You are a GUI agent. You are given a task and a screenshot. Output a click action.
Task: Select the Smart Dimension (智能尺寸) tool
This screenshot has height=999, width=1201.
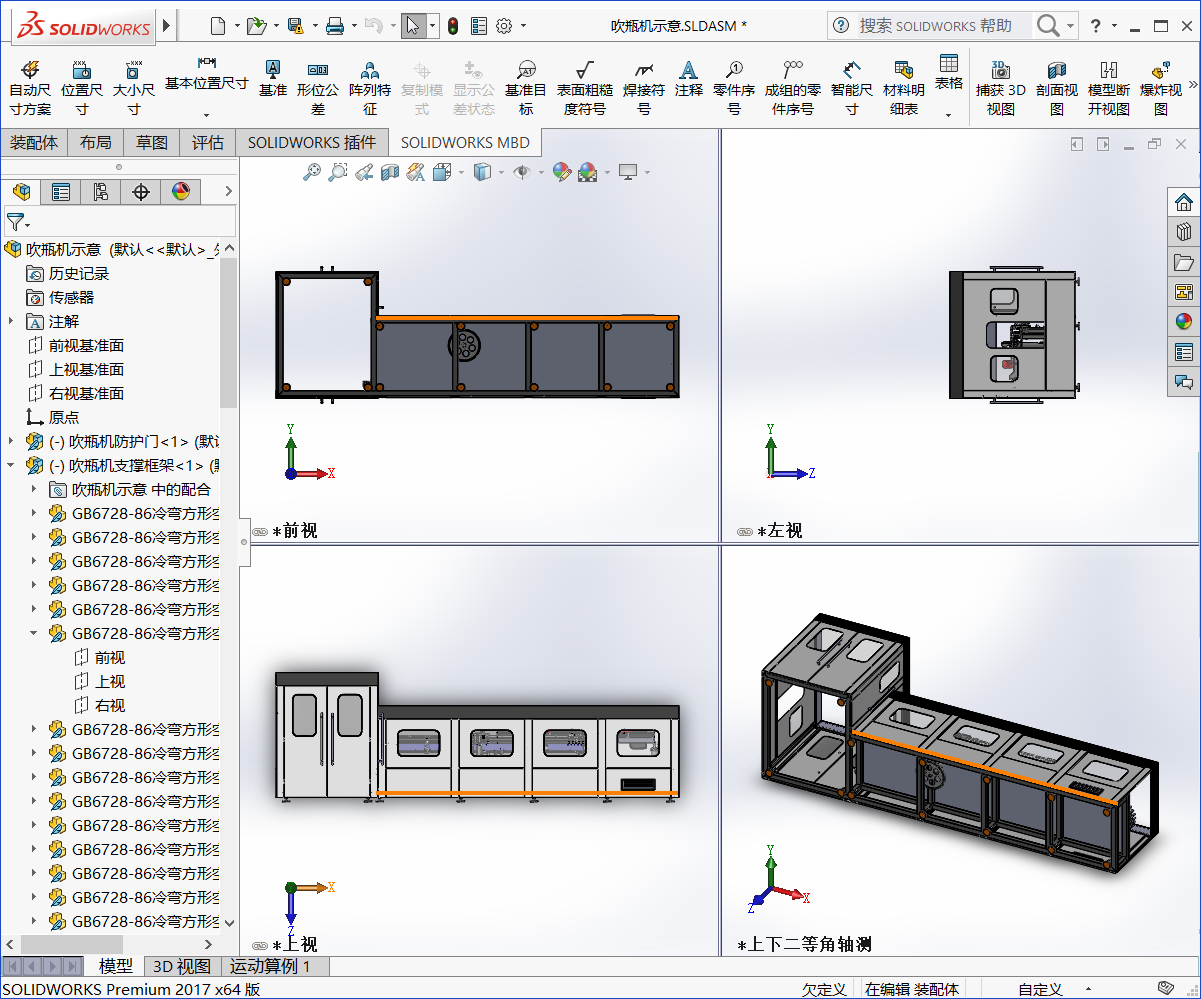tap(852, 87)
